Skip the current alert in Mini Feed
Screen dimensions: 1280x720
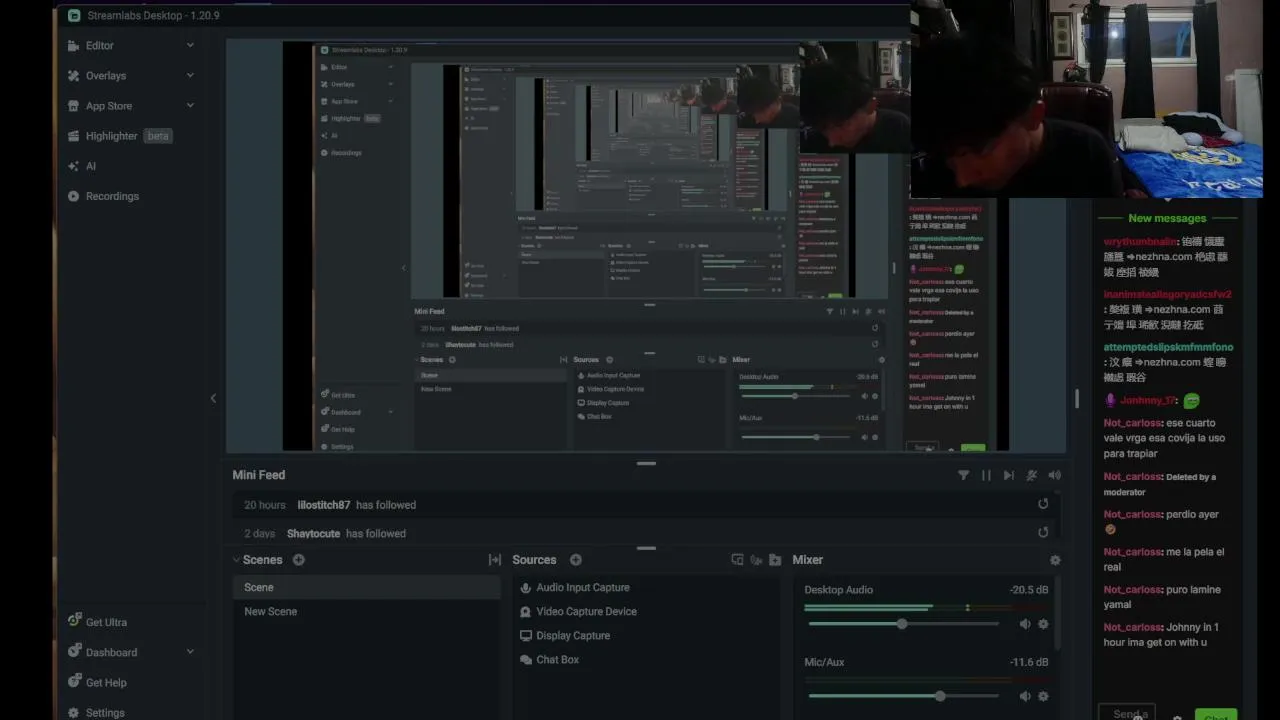(x=1008, y=476)
